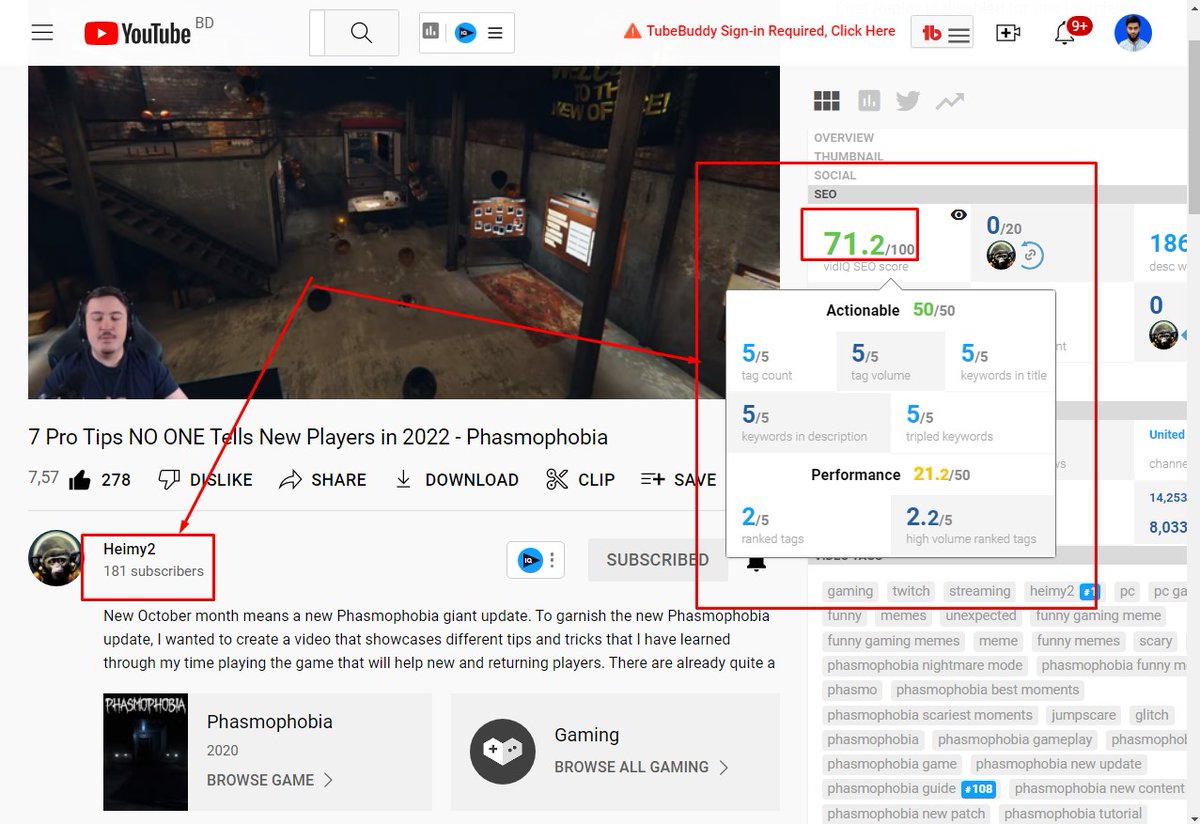1200x824 pixels.
Task: Click BROWSE ALL GAMING link
Action: click(x=642, y=767)
